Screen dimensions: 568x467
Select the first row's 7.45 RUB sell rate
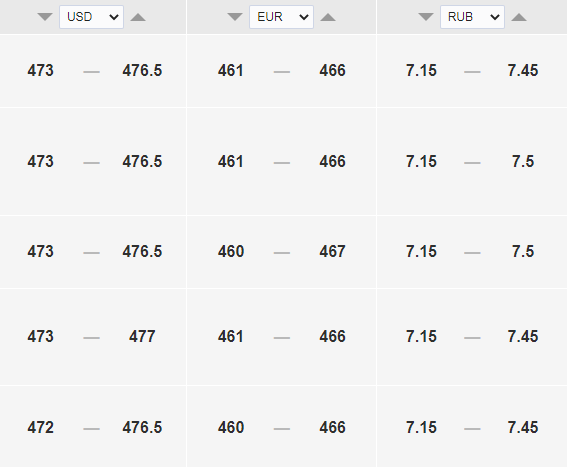(523, 70)
